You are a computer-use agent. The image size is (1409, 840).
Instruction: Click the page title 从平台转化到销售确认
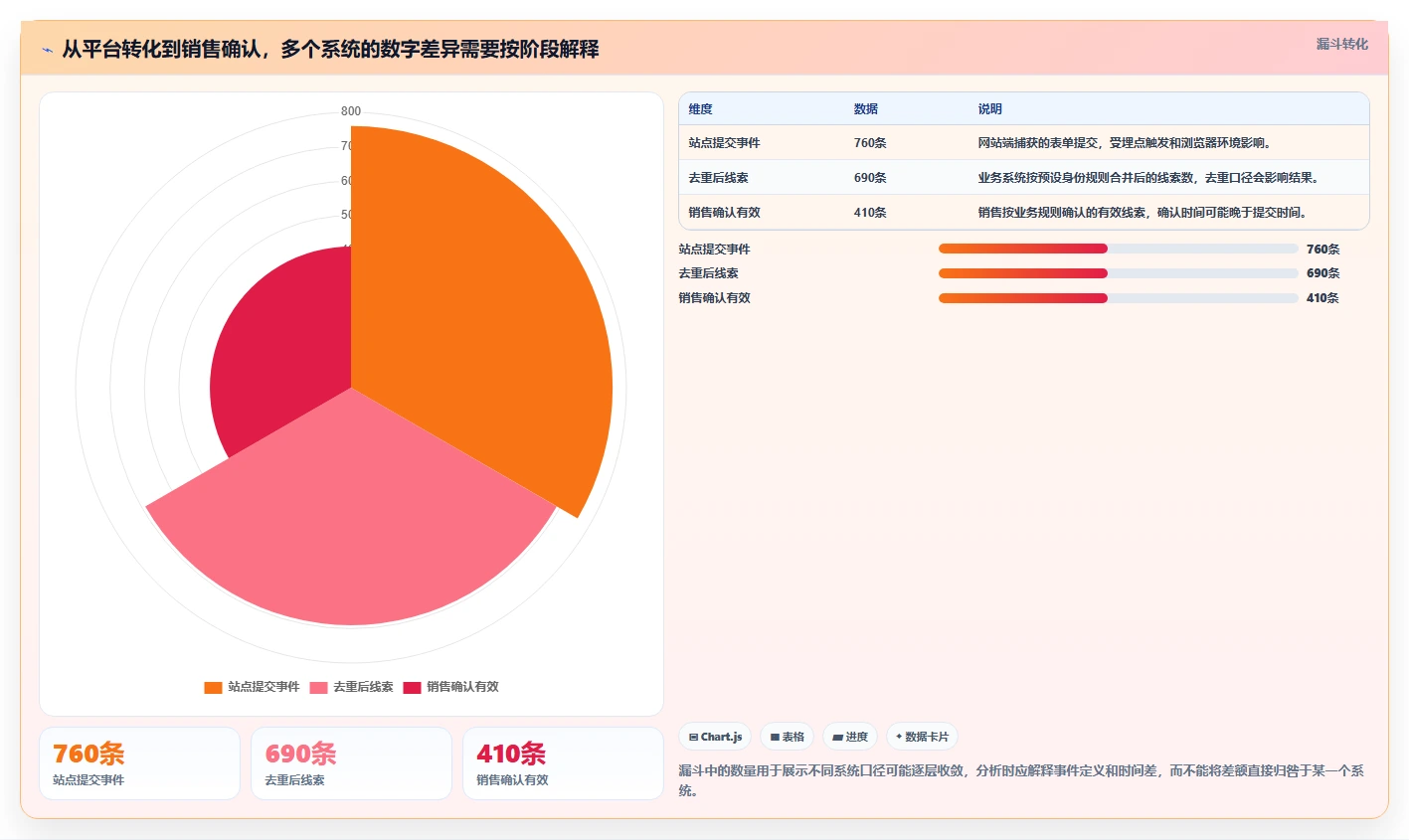click(330, 50)
